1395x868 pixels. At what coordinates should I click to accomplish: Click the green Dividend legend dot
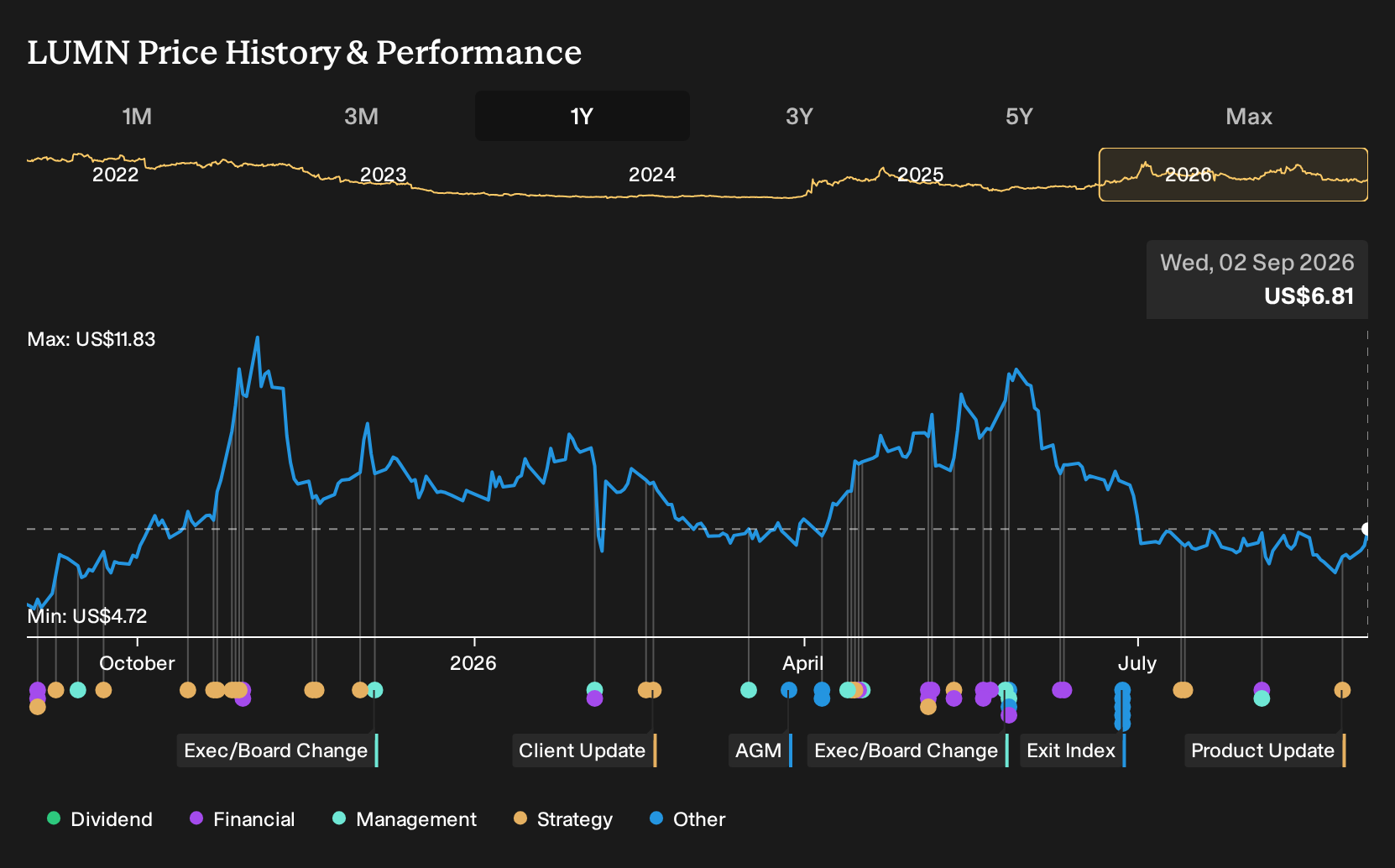[x=54, y=818]
